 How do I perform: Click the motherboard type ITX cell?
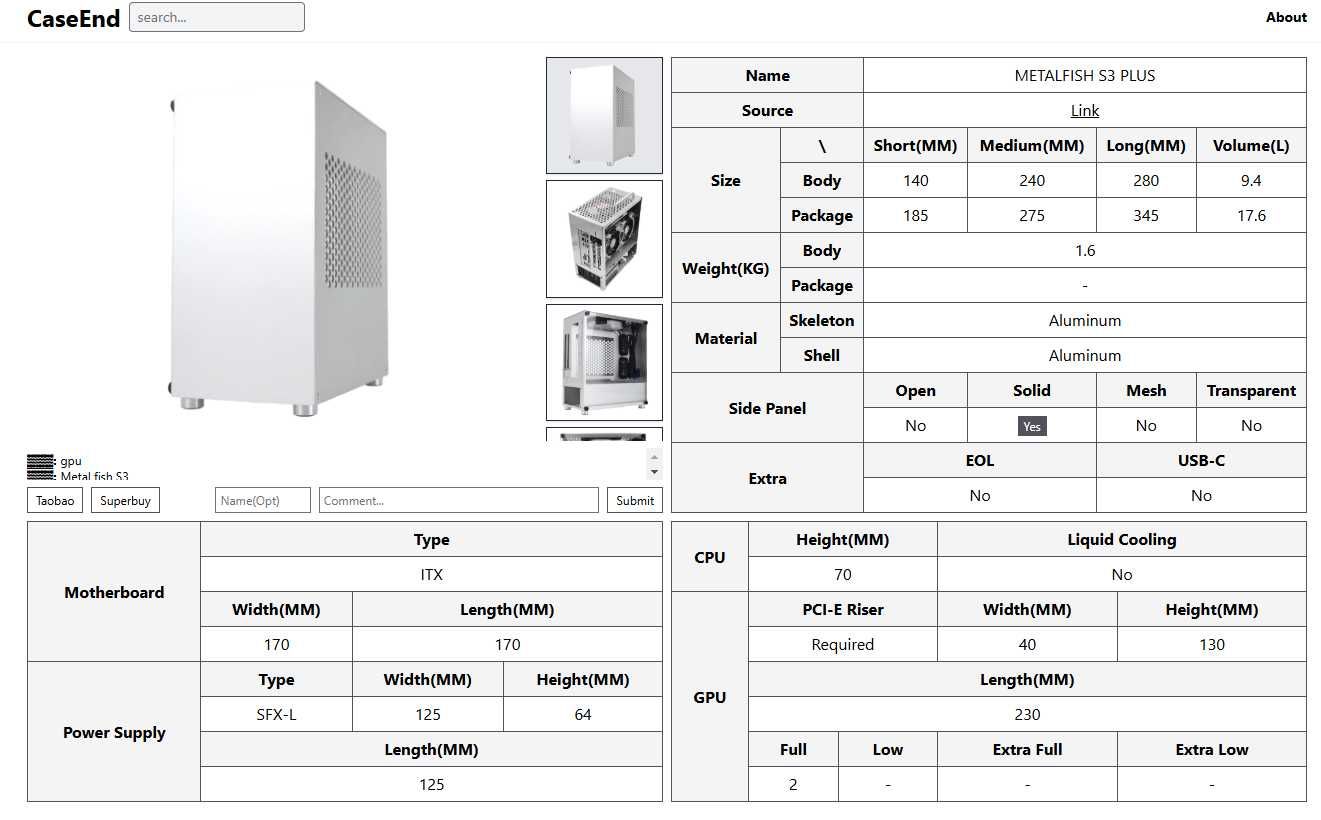click(x=431, y=574)
